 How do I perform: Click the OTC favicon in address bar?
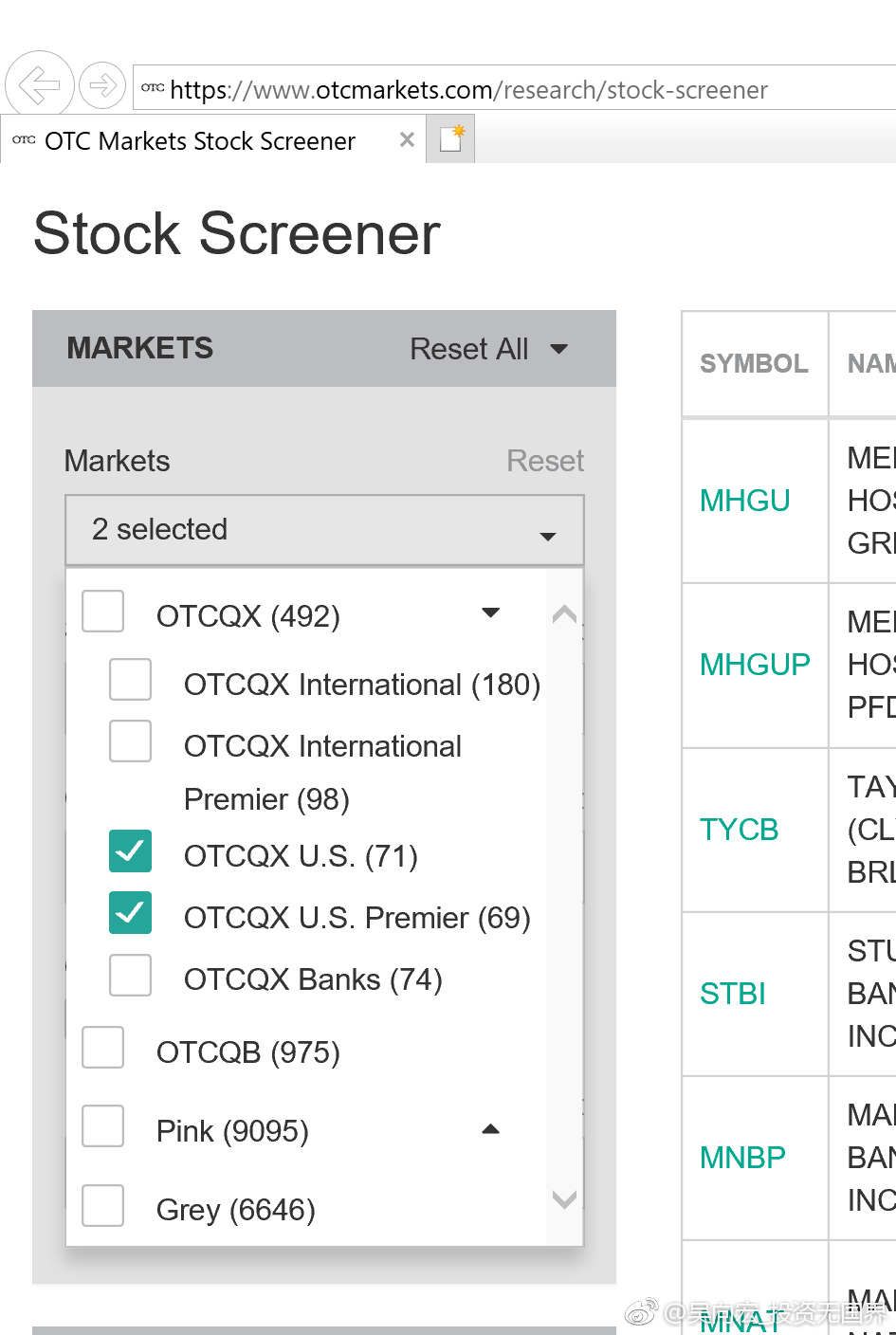(153, 88)
